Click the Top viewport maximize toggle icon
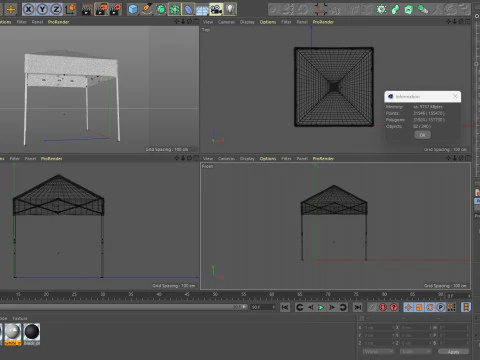Screen dimensions: 480x360 pos(468,22)
